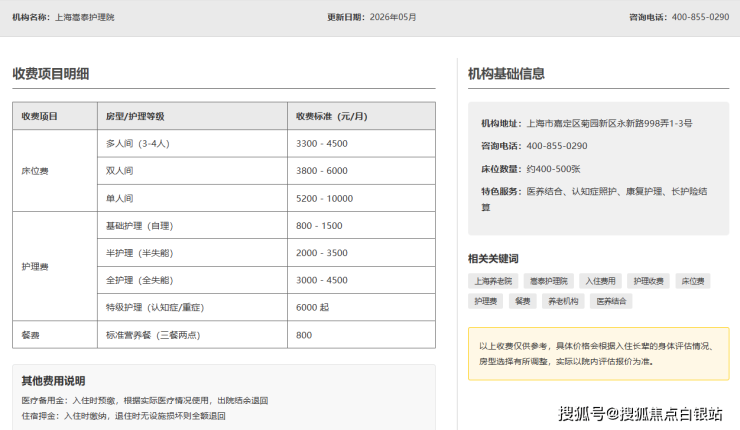Click the 房型/护理等级 column header

193,116
